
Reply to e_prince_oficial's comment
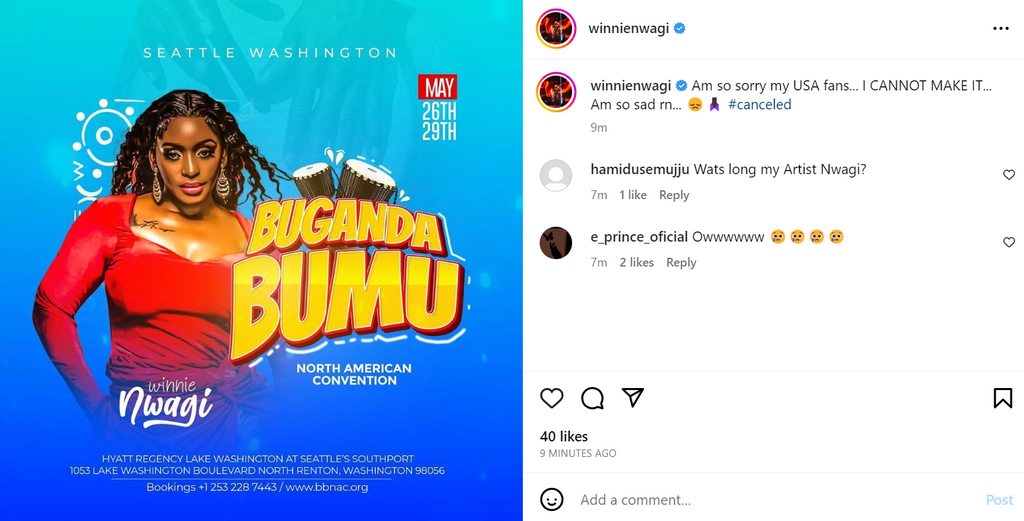point(681,262)
